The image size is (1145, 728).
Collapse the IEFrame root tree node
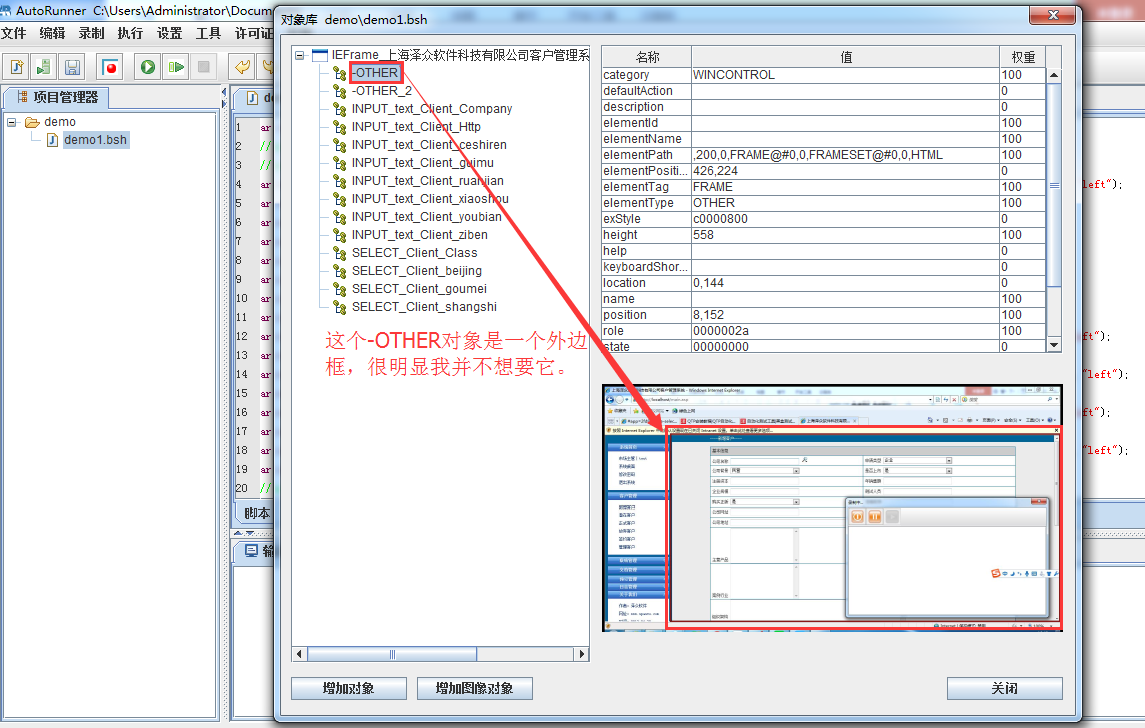coord(300,56)
